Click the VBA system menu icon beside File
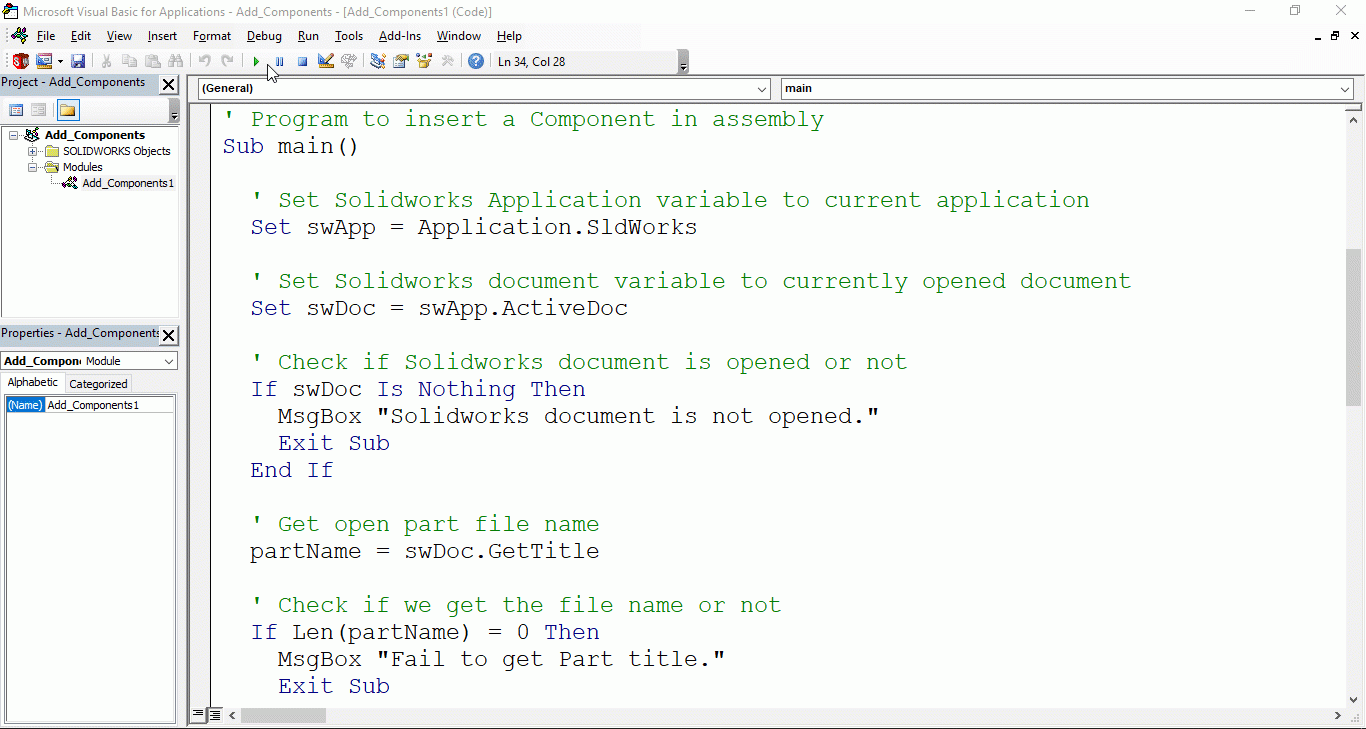The height and width of the screenshot is (729, 1366). pos(19,35)
